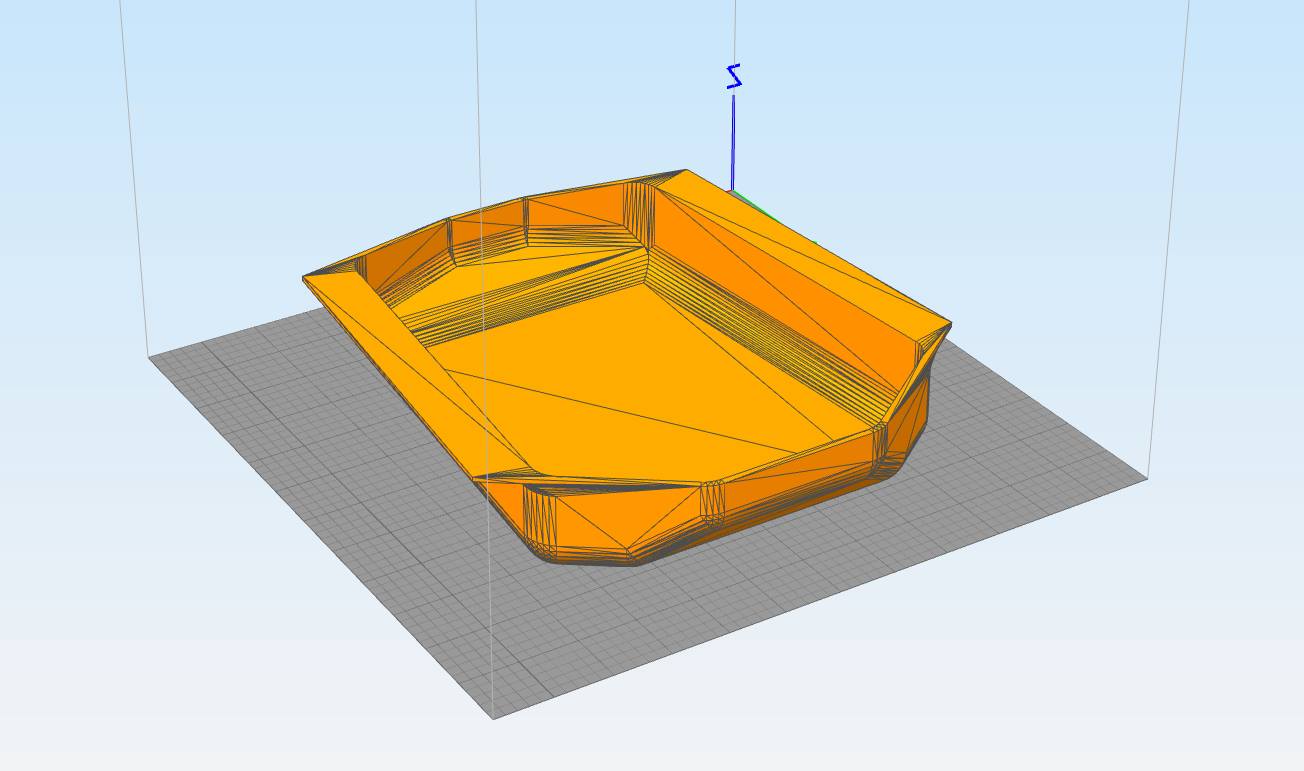This screenshot has height=771, width=1304.
Task: Click the blue Z axis label
Action: 734,77
